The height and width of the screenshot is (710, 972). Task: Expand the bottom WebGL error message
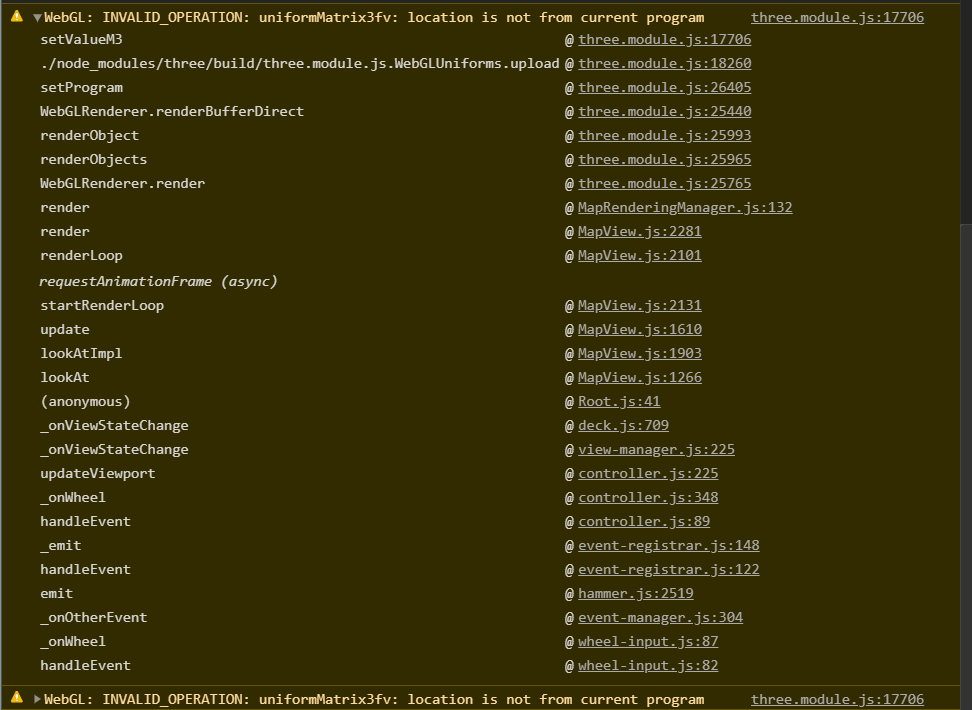38,699
